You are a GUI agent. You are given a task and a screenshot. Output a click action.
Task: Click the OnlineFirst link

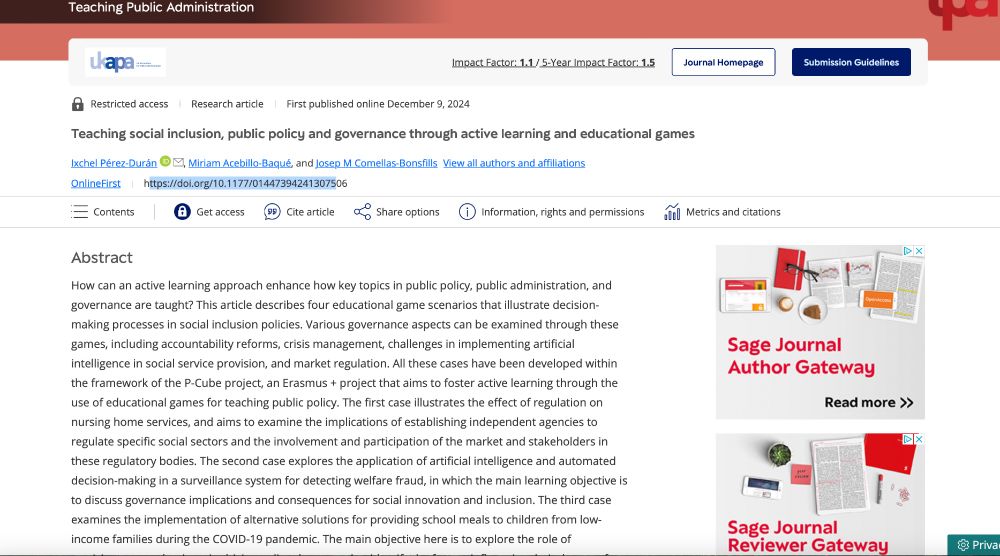96,184
